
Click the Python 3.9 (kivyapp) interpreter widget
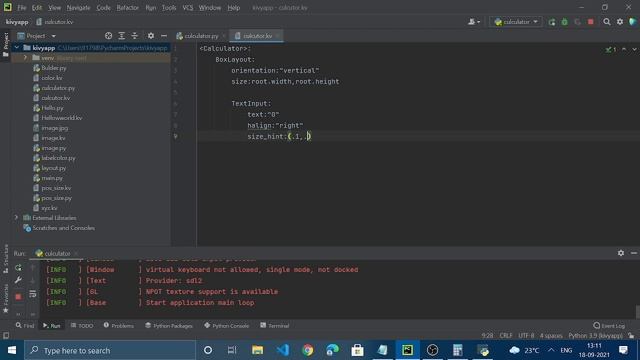(596, 336)
